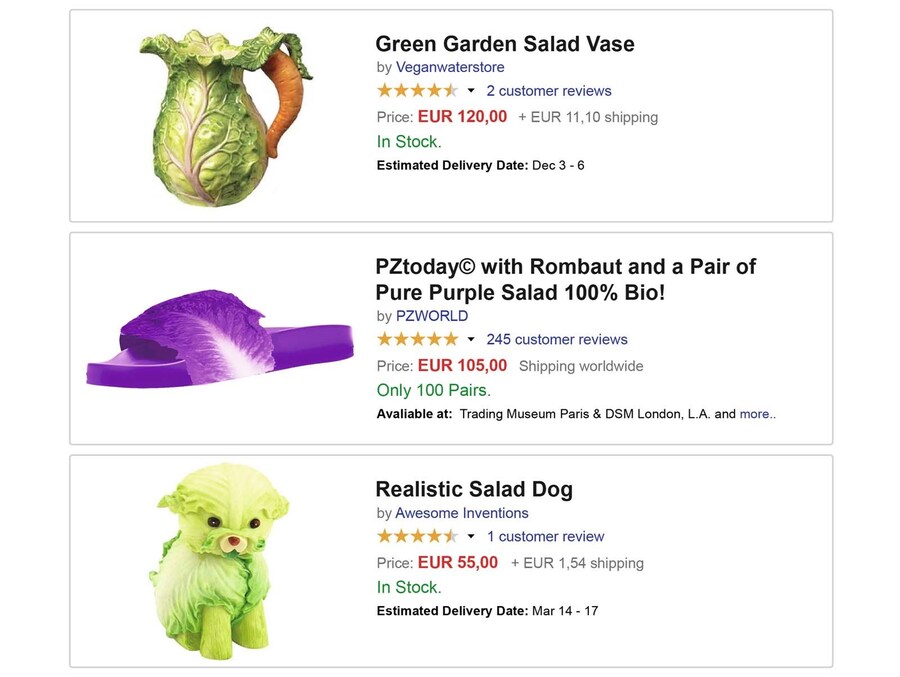Image resolution: width=900 pixels, height=677 pixels.
Task: Open the PZtoday Rombaut Pure Purple Salad title
Action: tap(565, 279)
